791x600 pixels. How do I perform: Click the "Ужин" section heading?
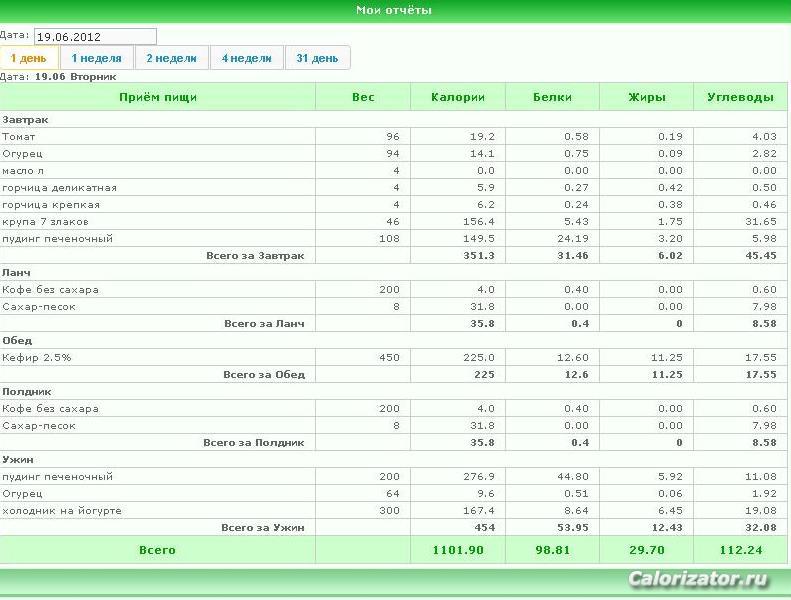click(18, 459)
